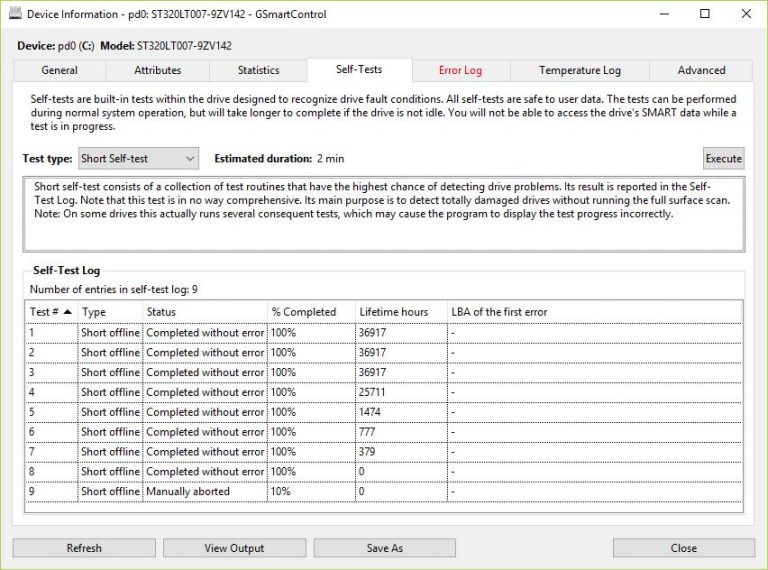Viewport: 768px width, 570px height.
Task: Open the Temperature Log tab
Action: coord(579,70)
